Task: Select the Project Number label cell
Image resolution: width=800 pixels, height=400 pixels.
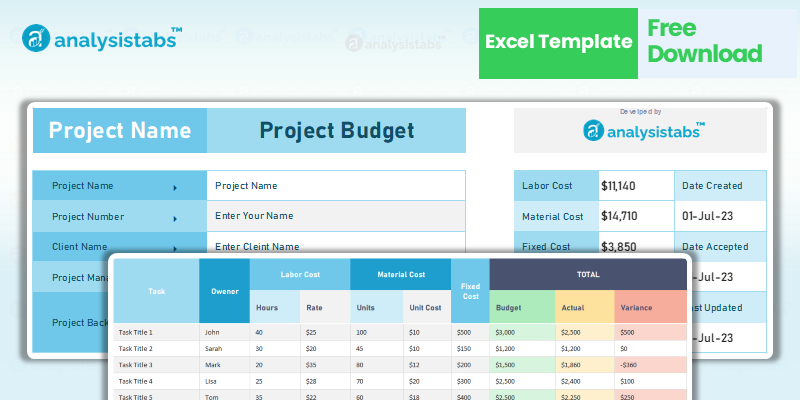Action: pos(120,216)
